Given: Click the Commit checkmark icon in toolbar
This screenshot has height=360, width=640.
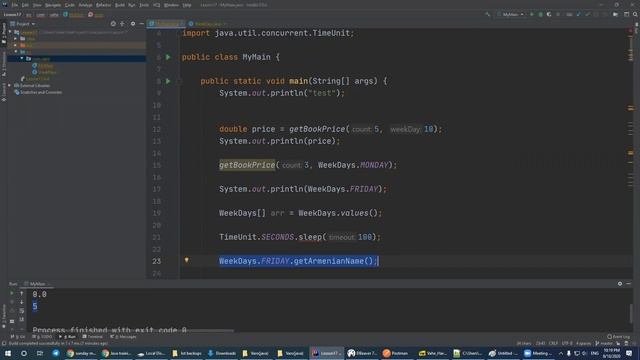Looking at the screenshot, I should [588, 14].
